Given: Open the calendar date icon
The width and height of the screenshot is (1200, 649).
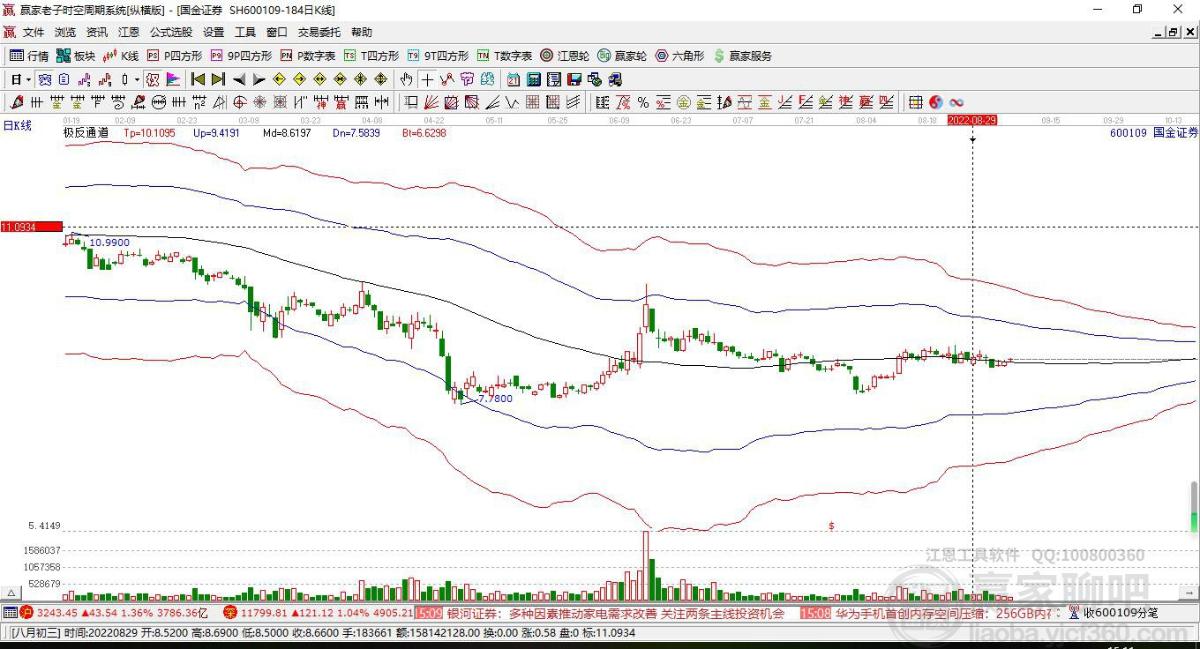Looking at the screenshot, I should tap(513, 79).
